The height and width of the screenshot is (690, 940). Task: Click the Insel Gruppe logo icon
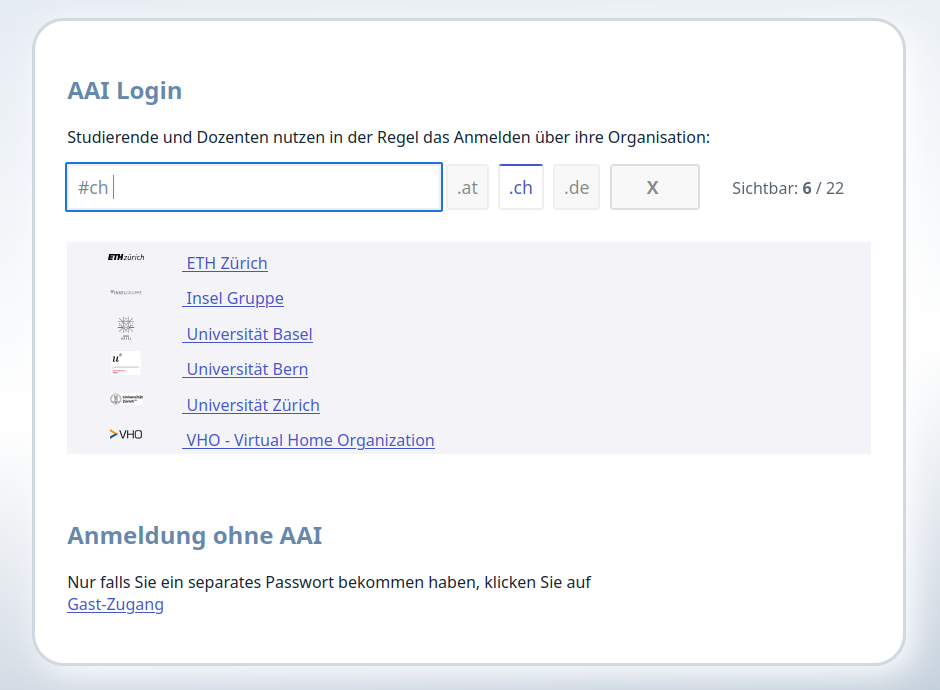tap(126, 293)
